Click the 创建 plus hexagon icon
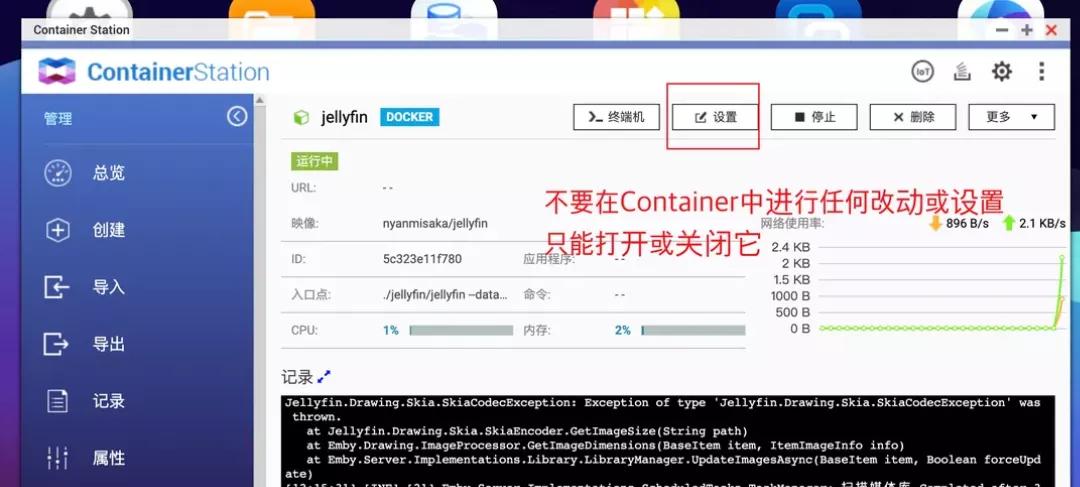Screen dimensions: 1080x487 point(58,230)
